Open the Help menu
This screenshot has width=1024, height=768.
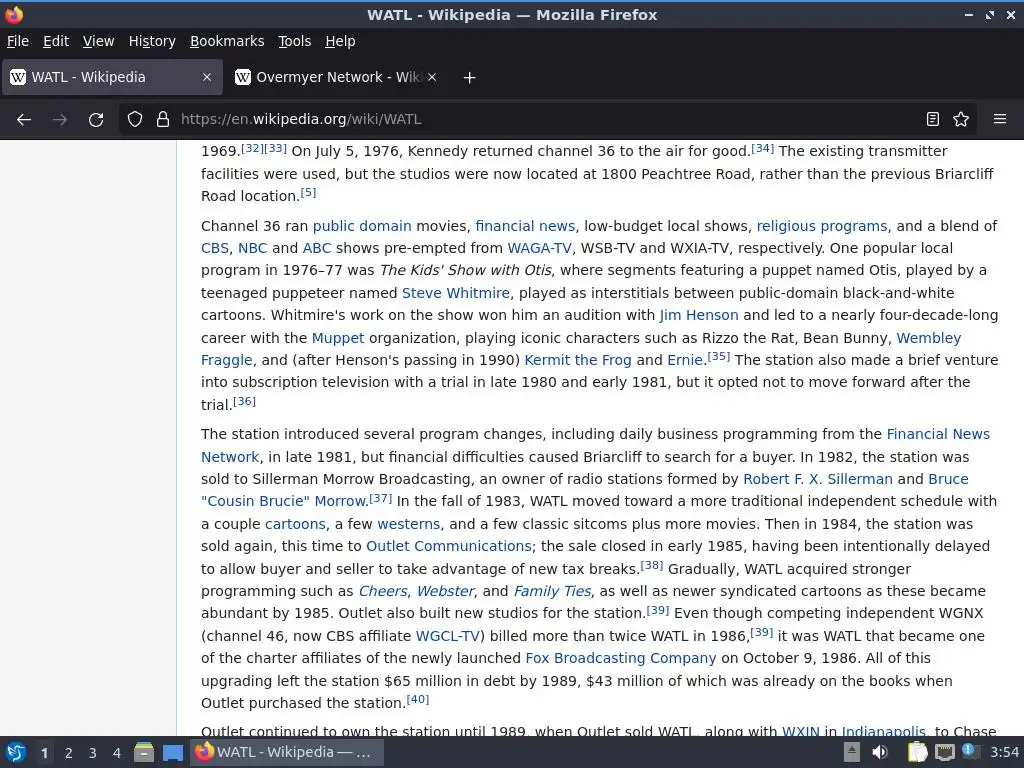coord(340,41)
